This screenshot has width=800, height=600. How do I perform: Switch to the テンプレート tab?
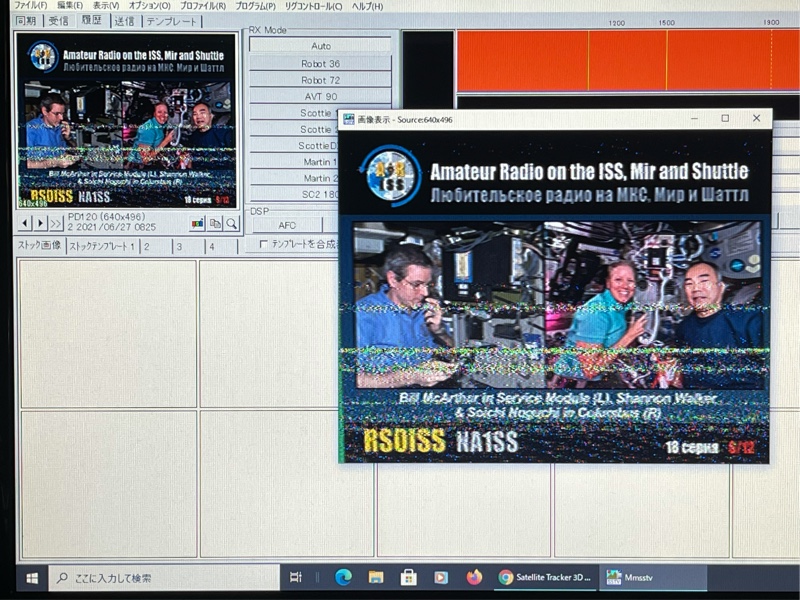pos(171,21)
